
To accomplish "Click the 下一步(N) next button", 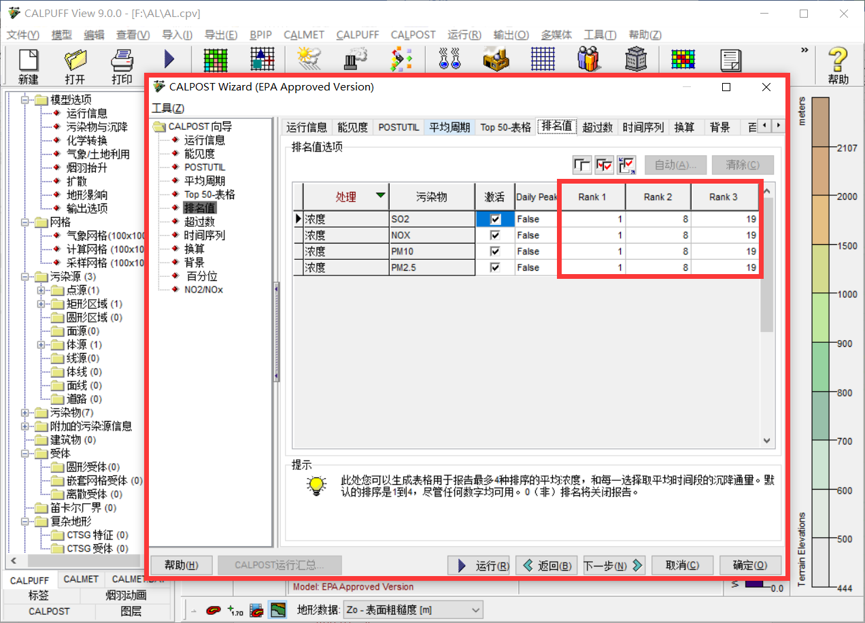I will pyautogui.click(x=614, y=565).
